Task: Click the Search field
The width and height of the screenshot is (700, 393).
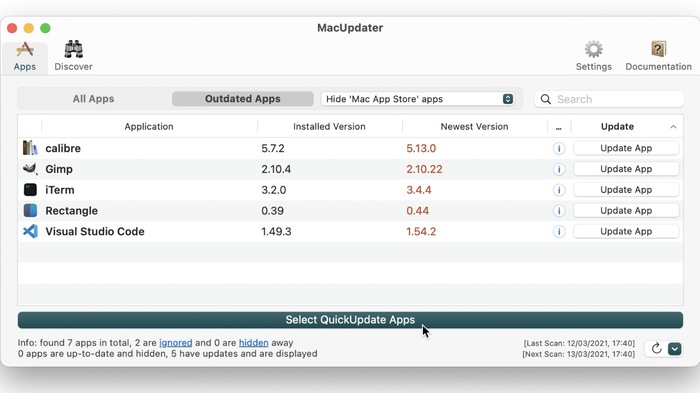Action: click(x=609, y=99)
